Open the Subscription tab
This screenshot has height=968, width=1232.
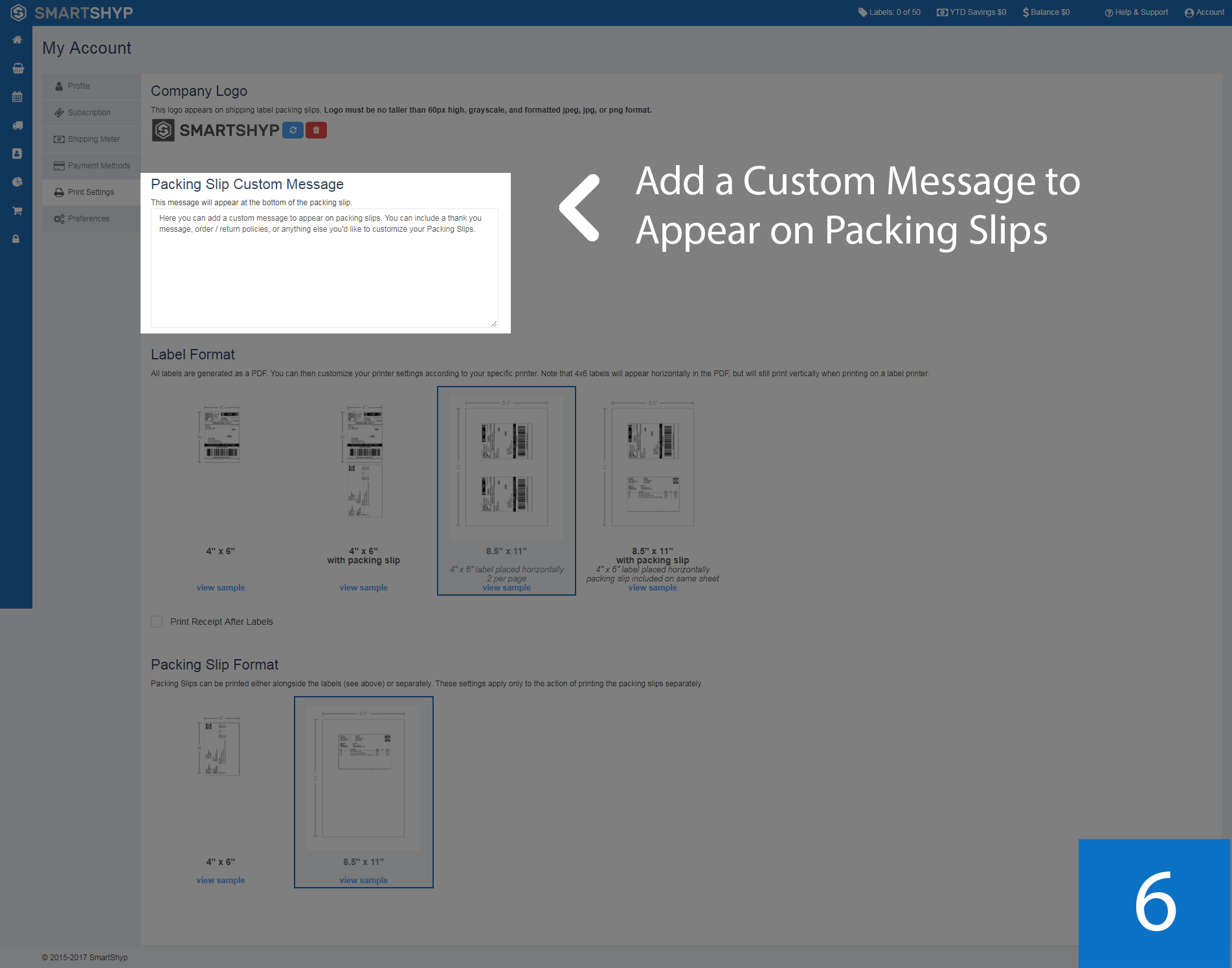click(91, 113)
